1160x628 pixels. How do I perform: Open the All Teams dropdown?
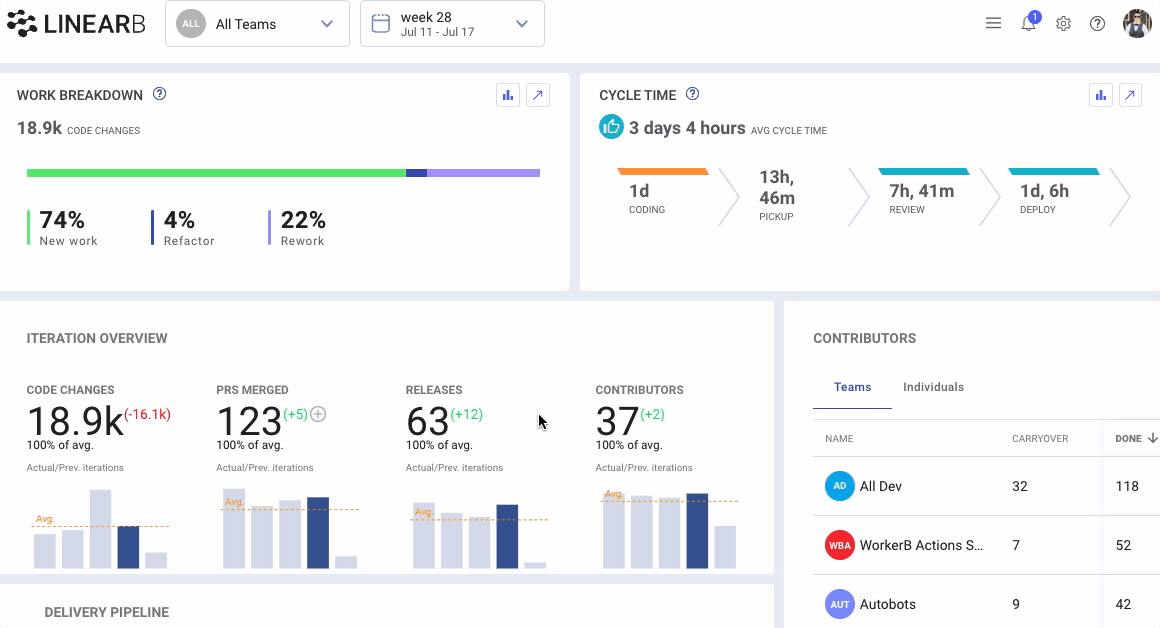[257, 24]
